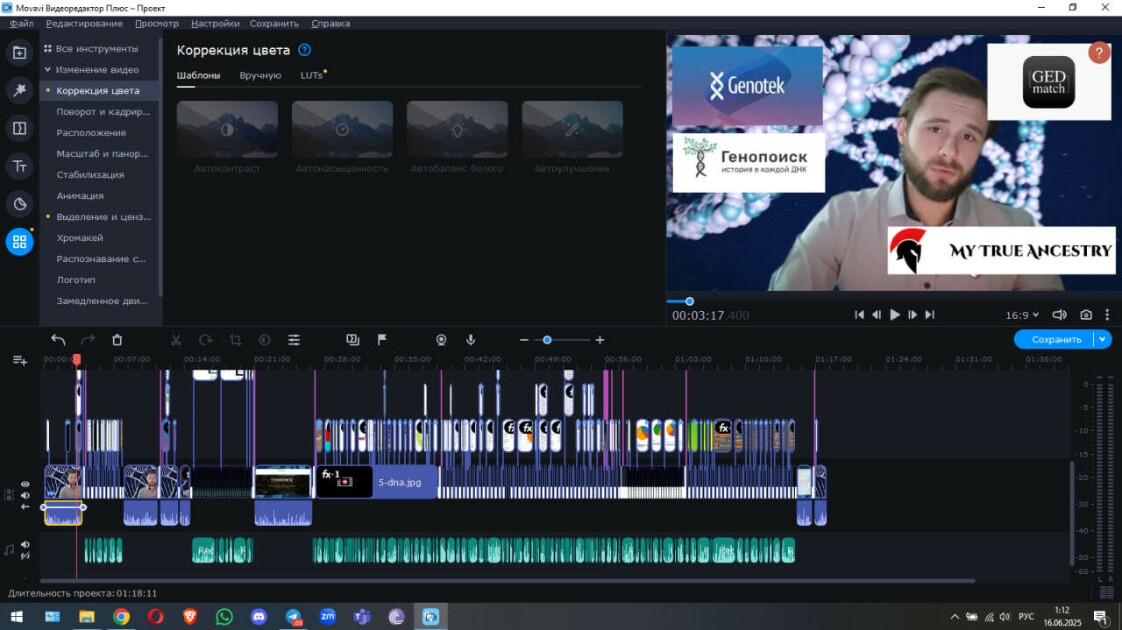This screenshot has height=630, width=1122.
Task: Switch to the LUTs tab
Action: (311, 75)
